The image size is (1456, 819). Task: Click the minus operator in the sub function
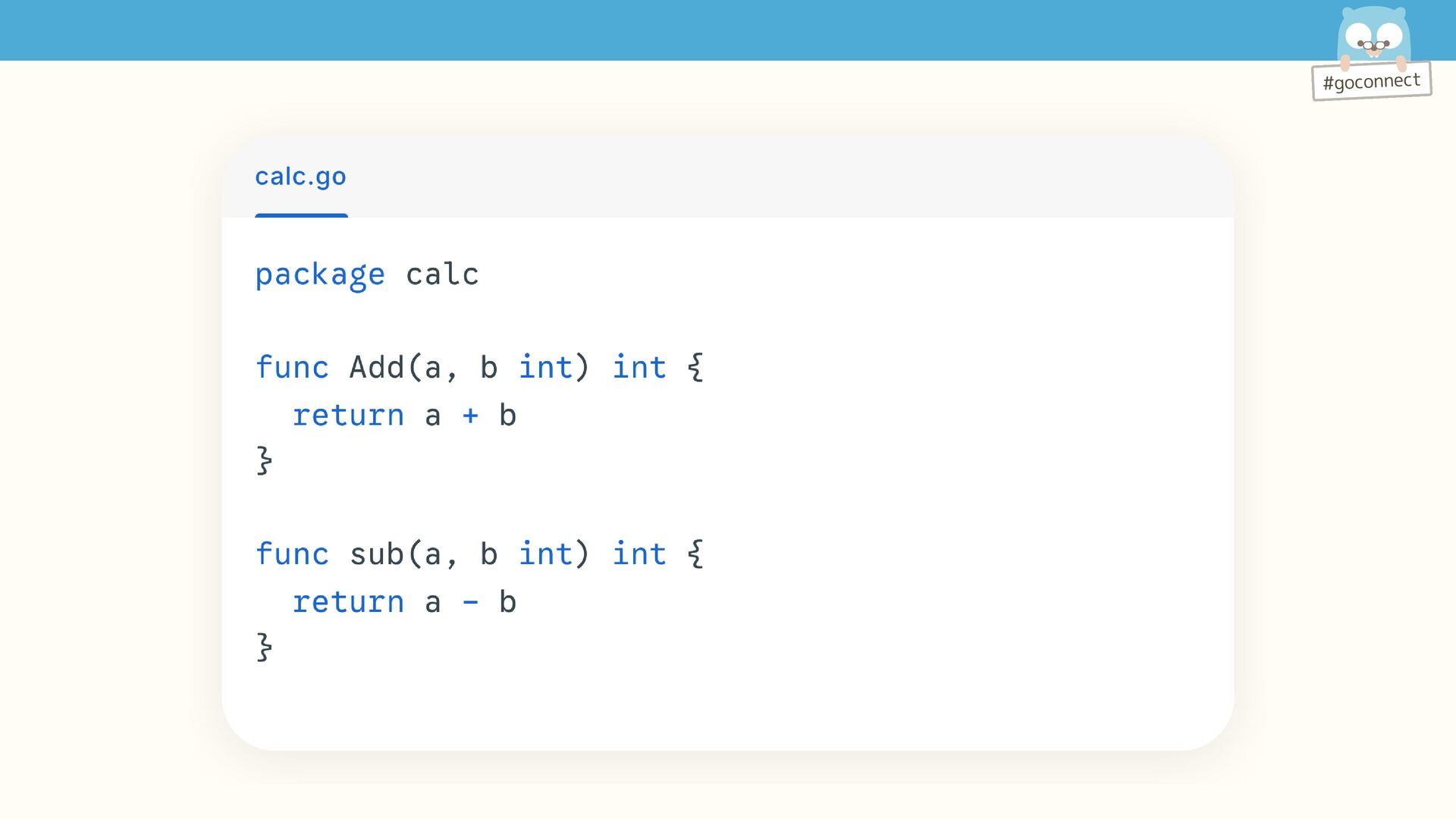coord(470,602)
